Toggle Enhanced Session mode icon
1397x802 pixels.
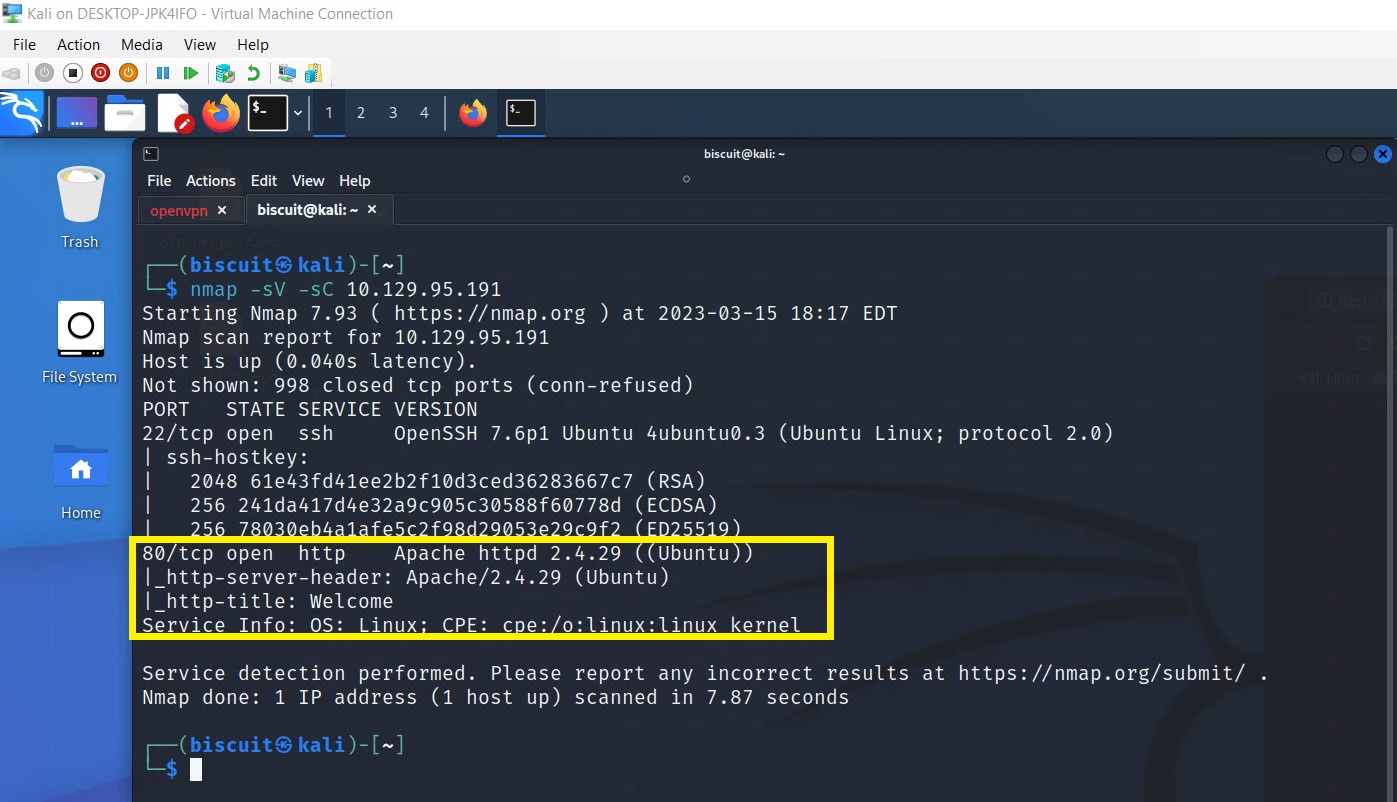click(x=287, y=73)
